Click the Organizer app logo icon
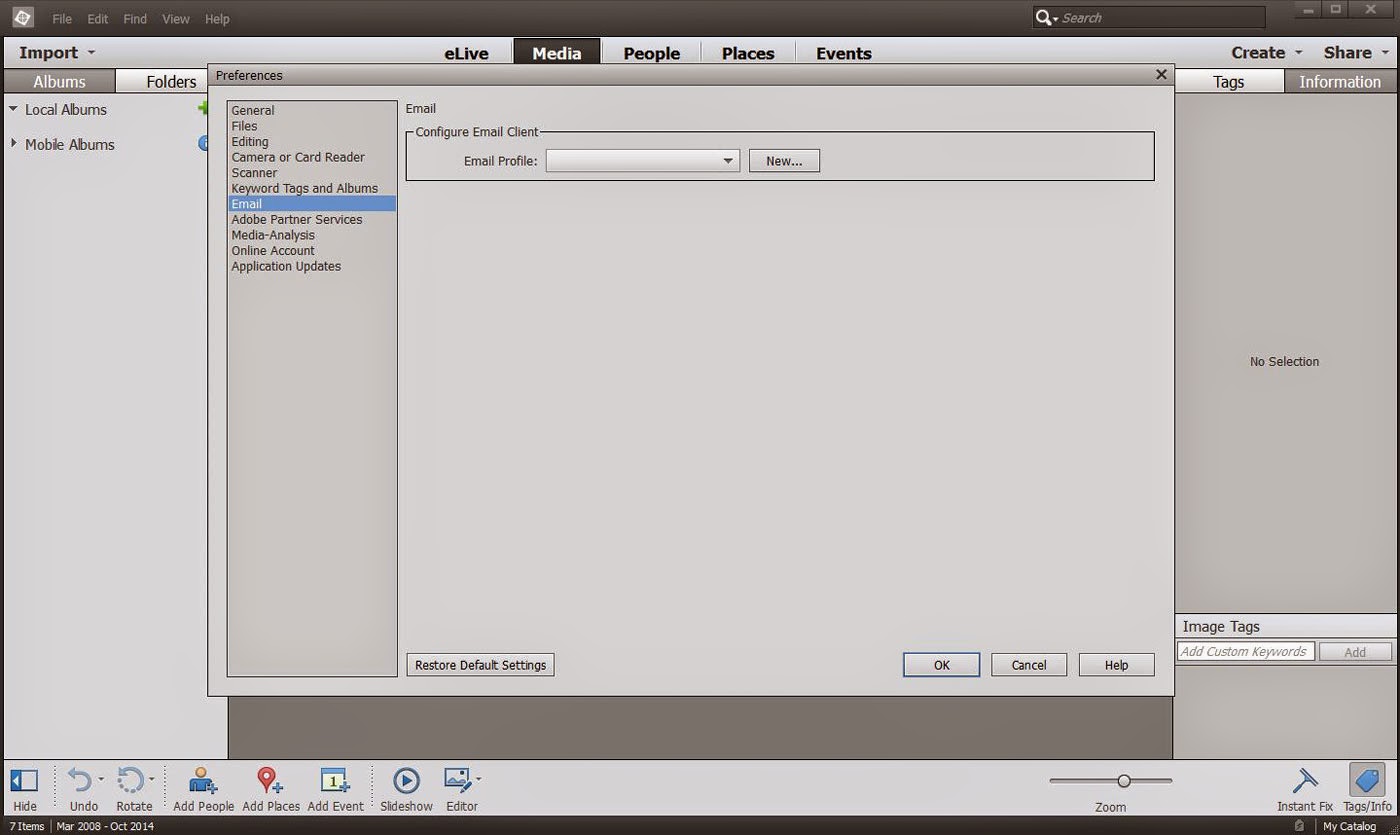The width and height of the screenshot is (1400, 835). tap(22, 18)
